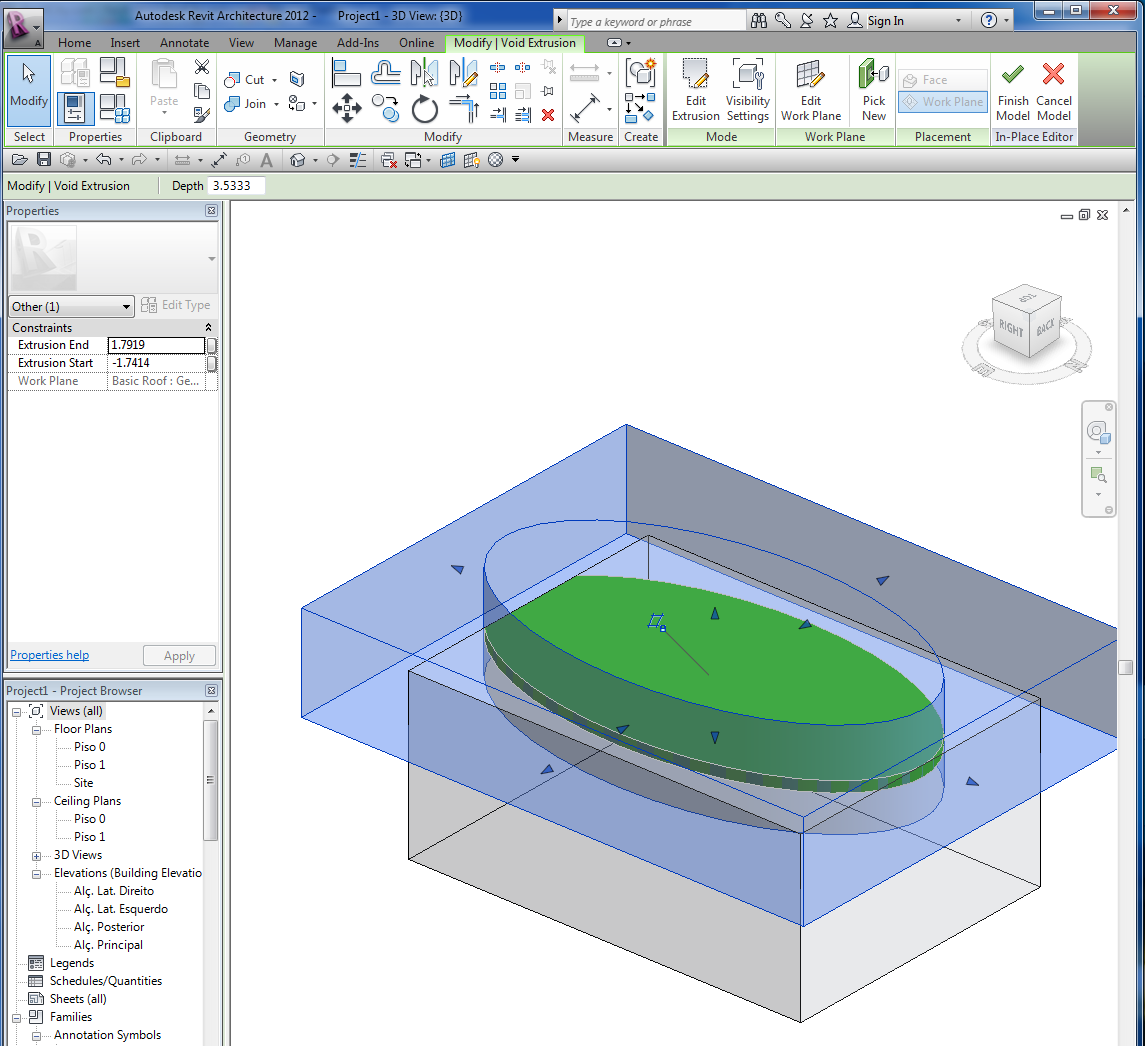This screenshot has width=1145, height=1046.
Task: Click the Depth value input field
Action: point(237,186)
